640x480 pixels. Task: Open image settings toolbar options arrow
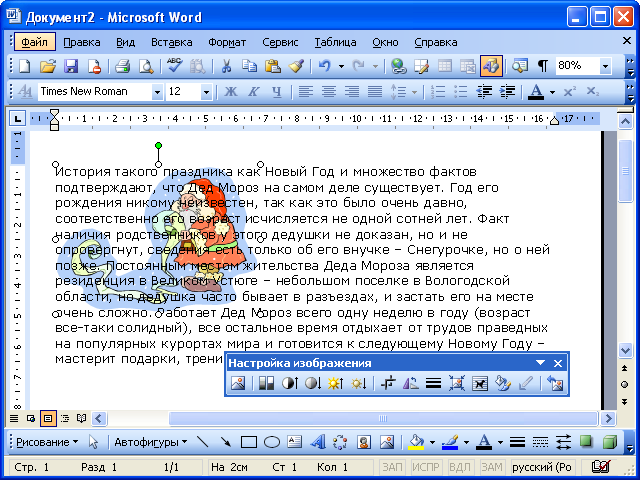click(540, 363)
